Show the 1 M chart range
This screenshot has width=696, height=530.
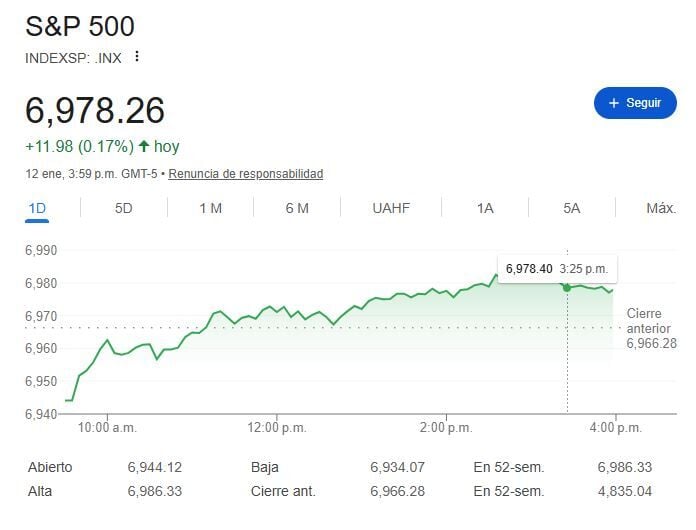(x=210, y=208)
